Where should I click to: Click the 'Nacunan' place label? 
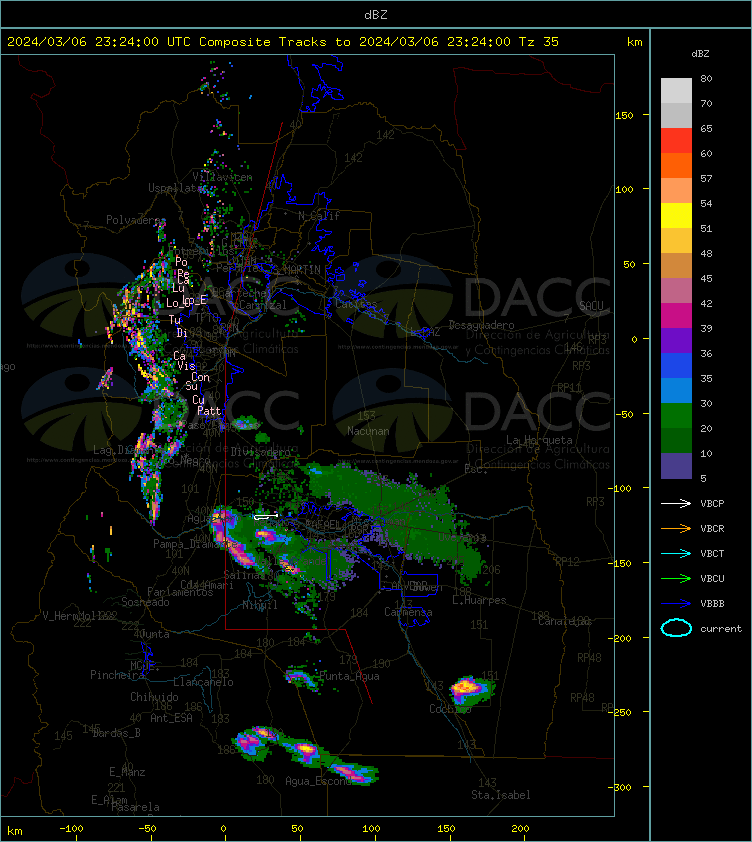368,431
